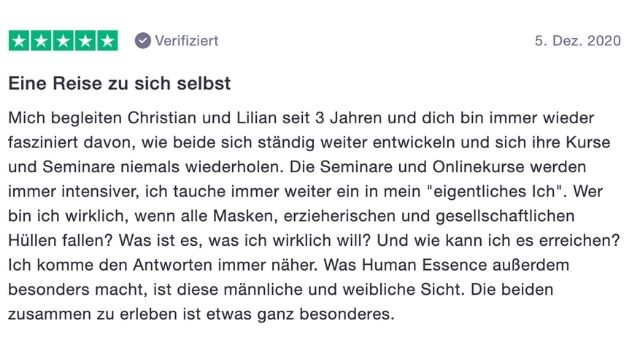The height and width of the screenshot is (360, 640).
Task: Click the word fasziniert in the review
Action: click(43, 142)
